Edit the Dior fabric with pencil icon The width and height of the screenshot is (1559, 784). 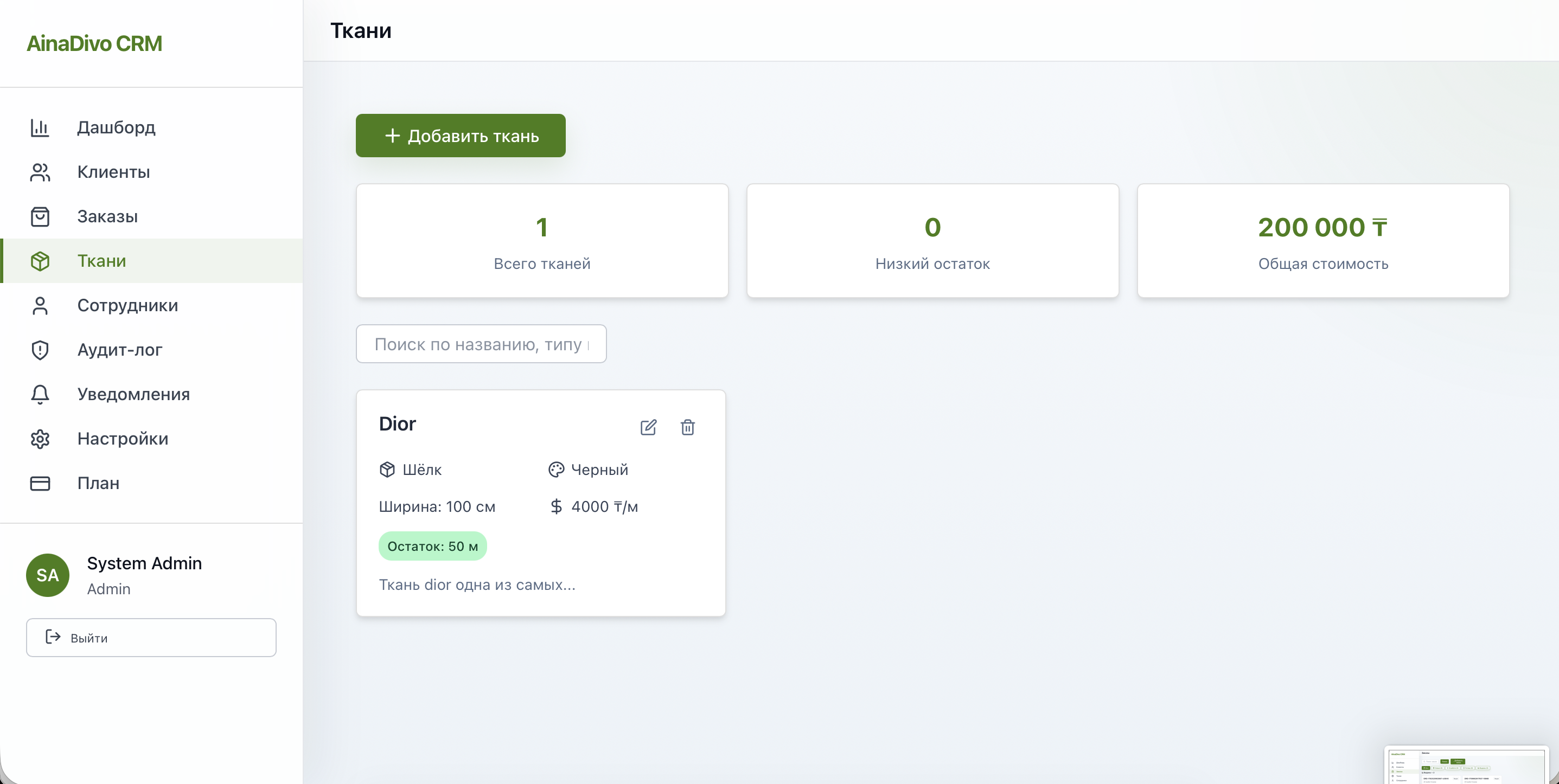pyautogui.click(x=648, y=427)
